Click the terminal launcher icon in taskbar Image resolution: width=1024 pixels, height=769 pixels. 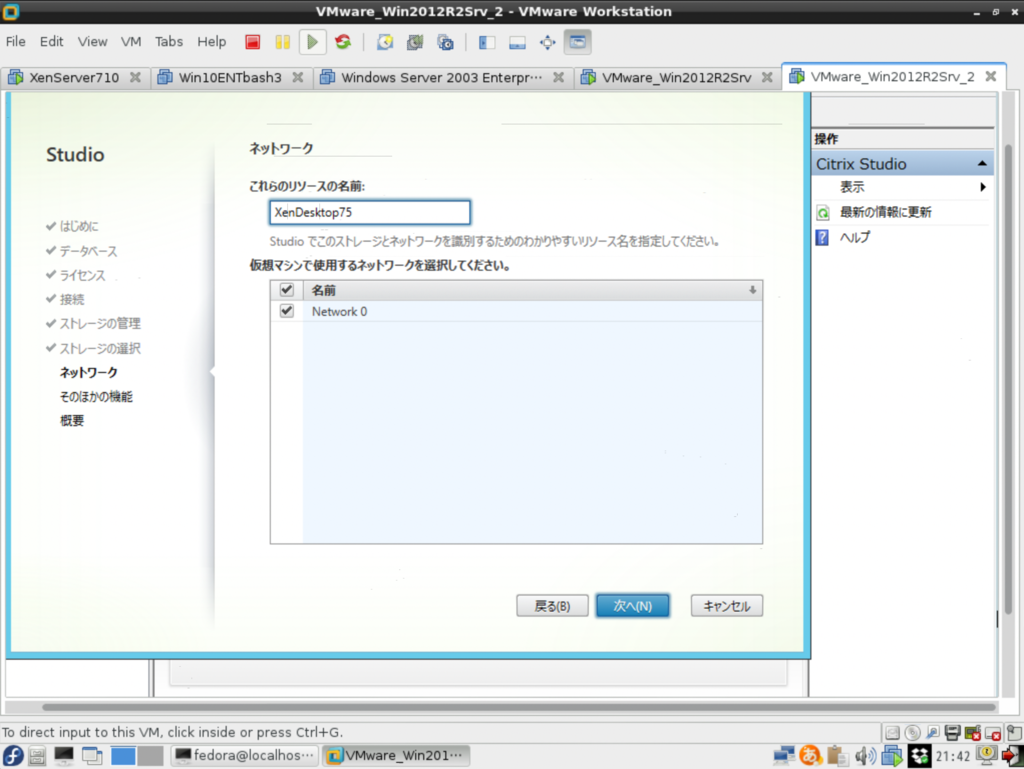[x=64, y=756]
